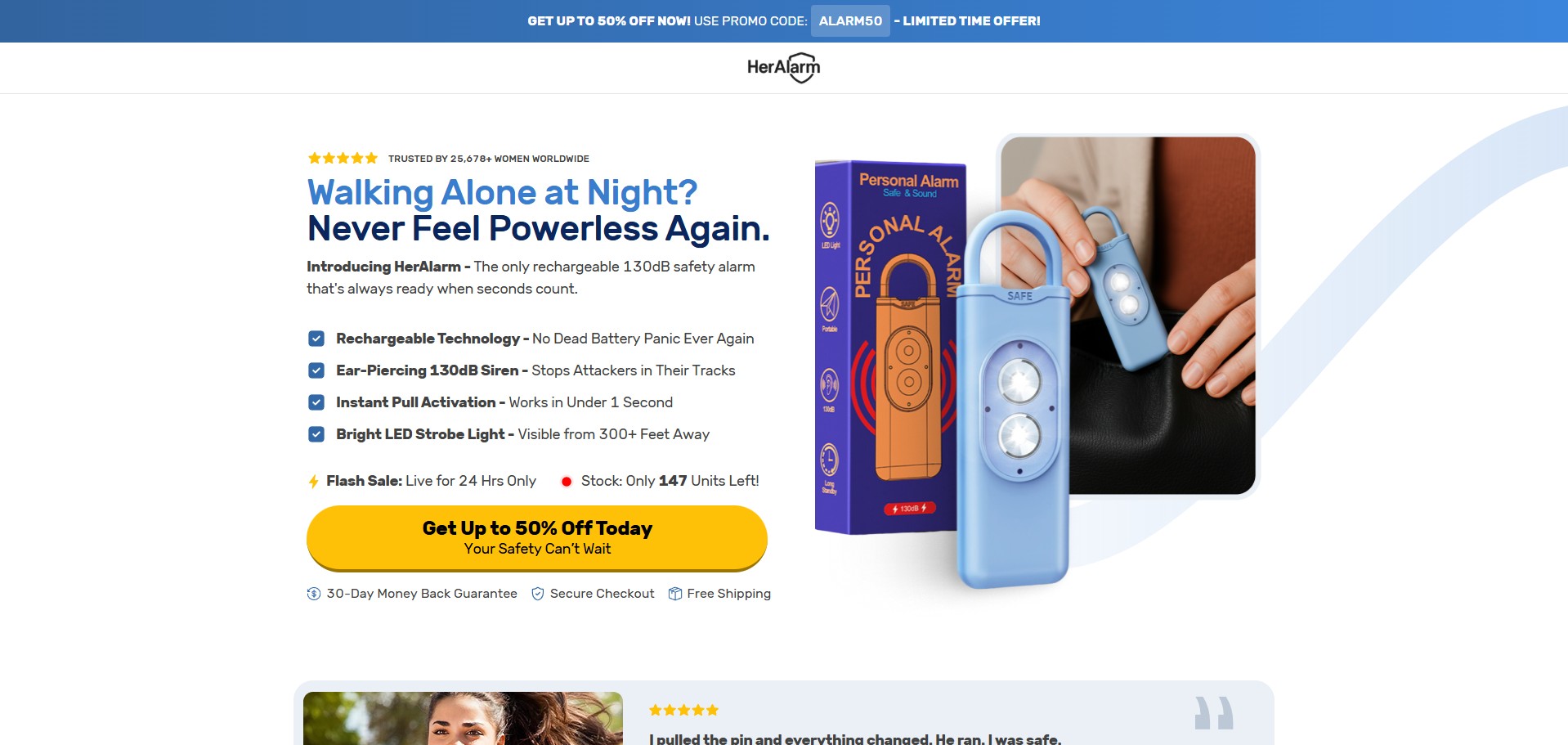1568x745 pixels.
Task: Click the testimonial five-star rating
Action: (x=683, y=710)
